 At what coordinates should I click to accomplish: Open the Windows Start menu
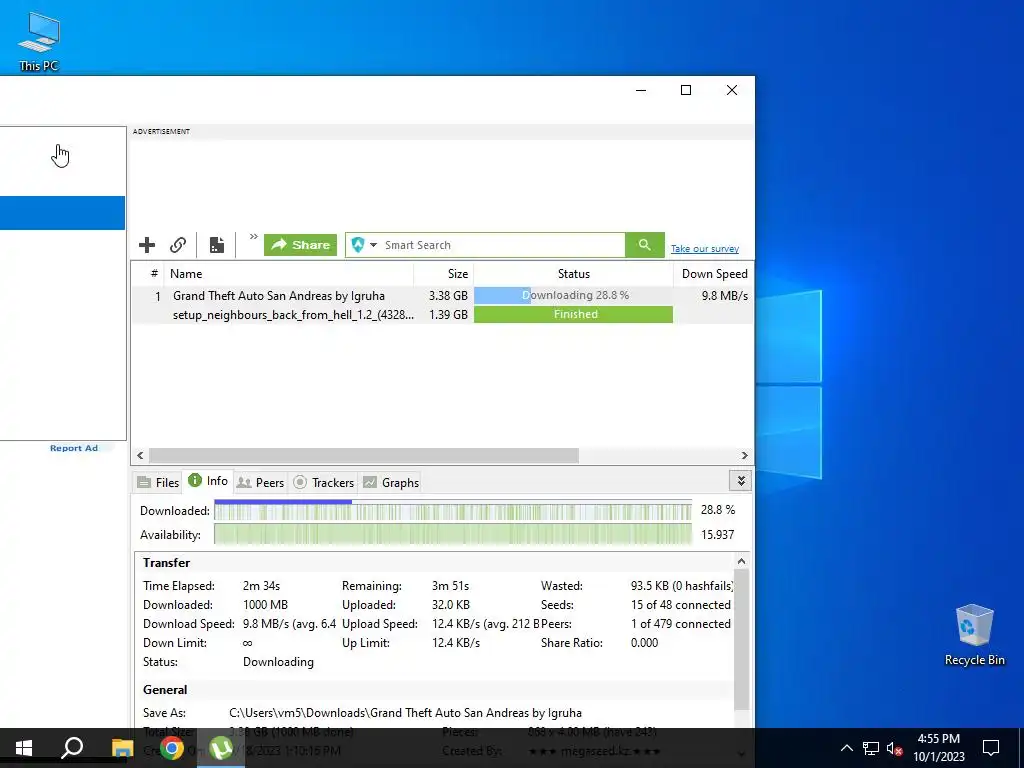(x=24, y=748)
